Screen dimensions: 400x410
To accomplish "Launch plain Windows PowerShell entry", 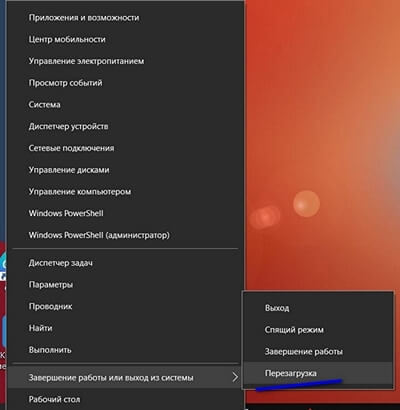I will 125,213.
